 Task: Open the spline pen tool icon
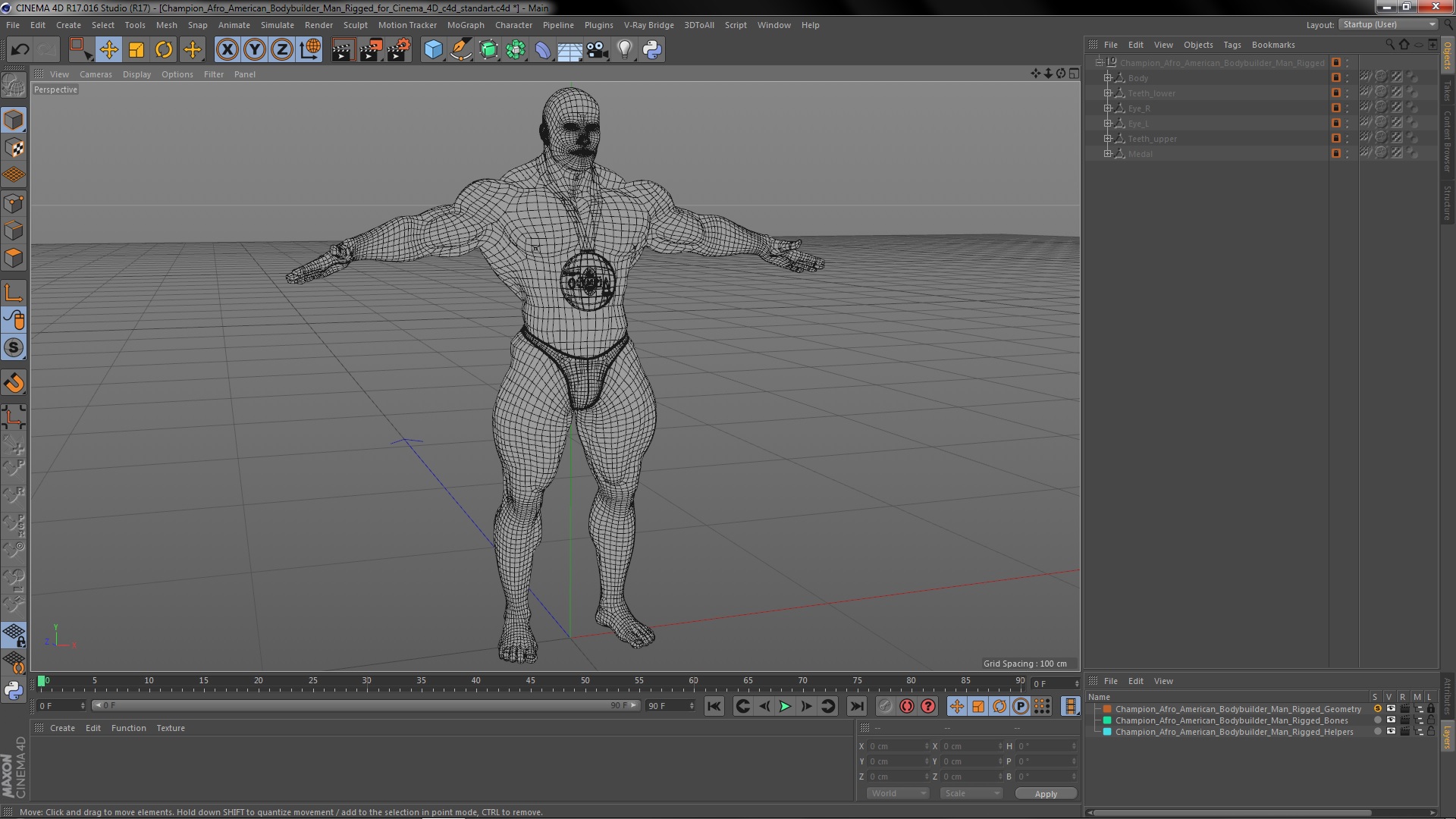click(460, 50)
